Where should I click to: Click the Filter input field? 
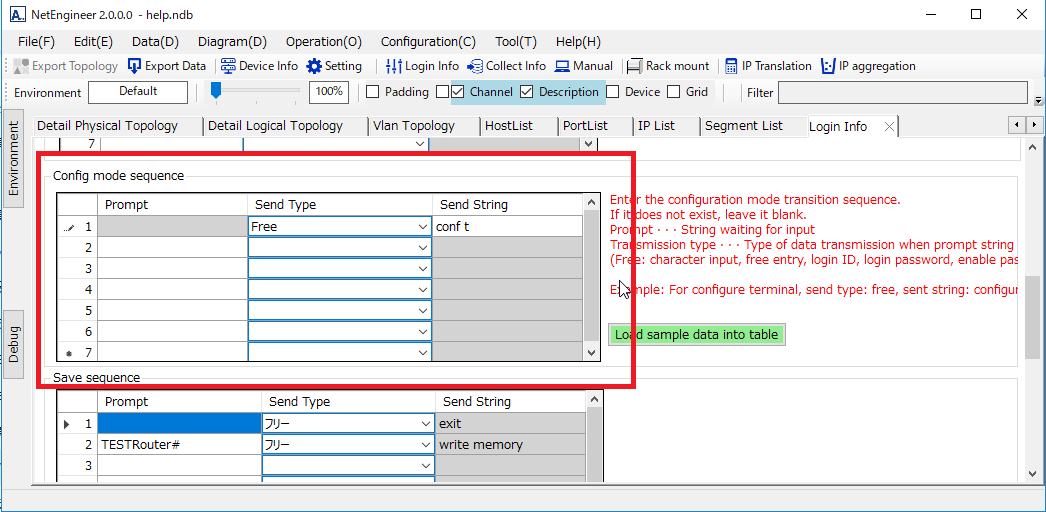point(902,93)
